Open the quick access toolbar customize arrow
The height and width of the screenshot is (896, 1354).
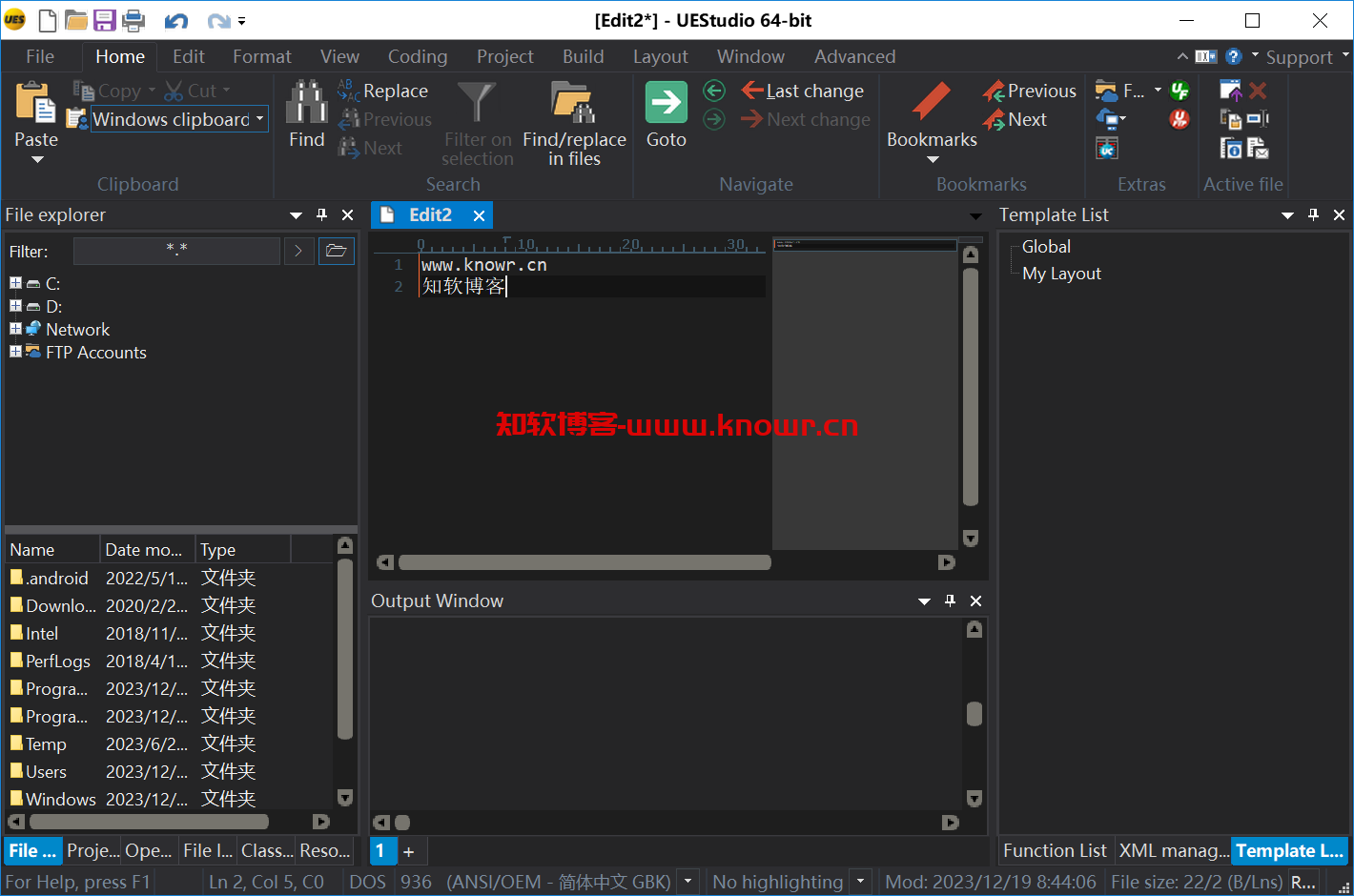pos(241,20)
